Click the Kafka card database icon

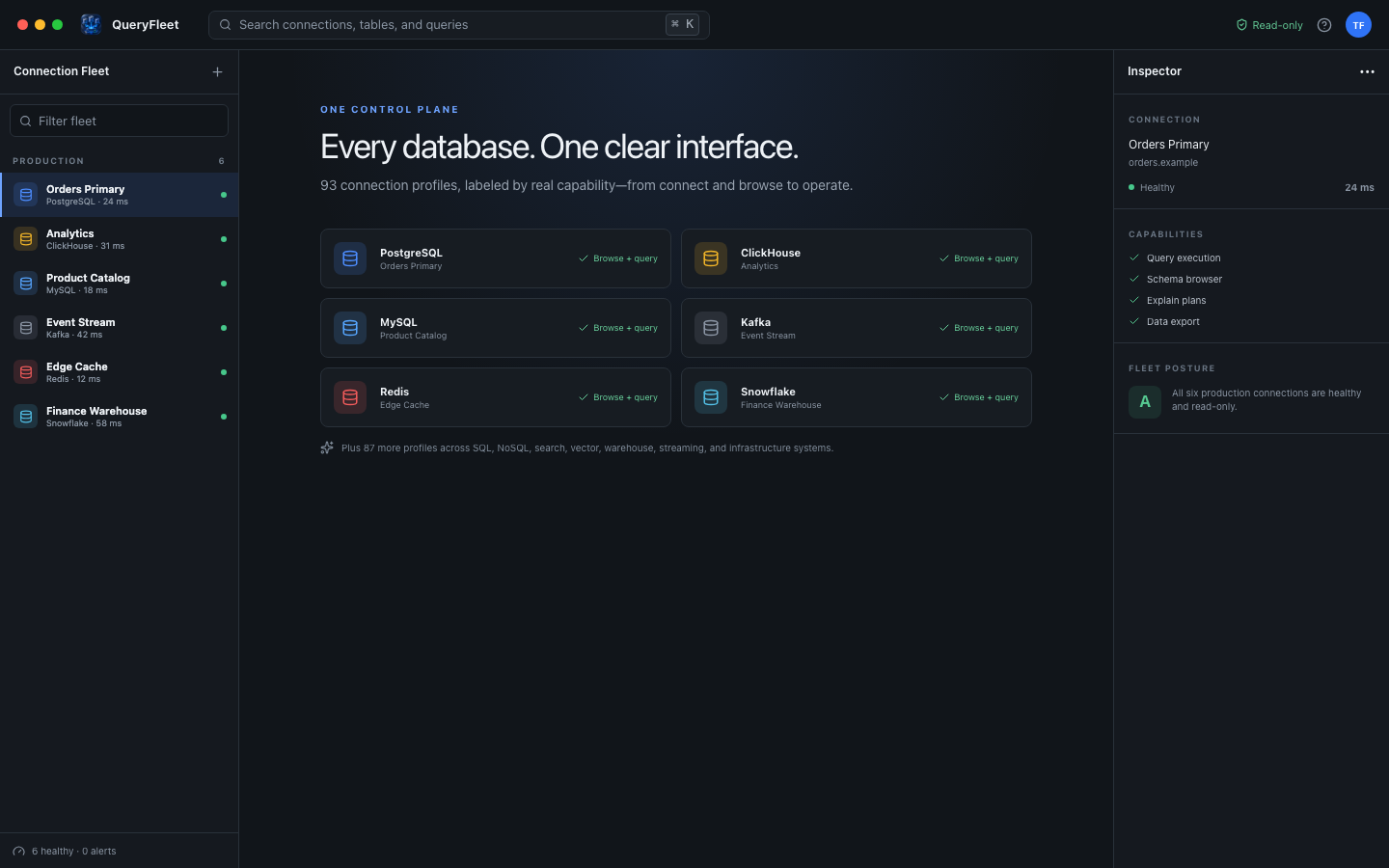pos(711,328)
